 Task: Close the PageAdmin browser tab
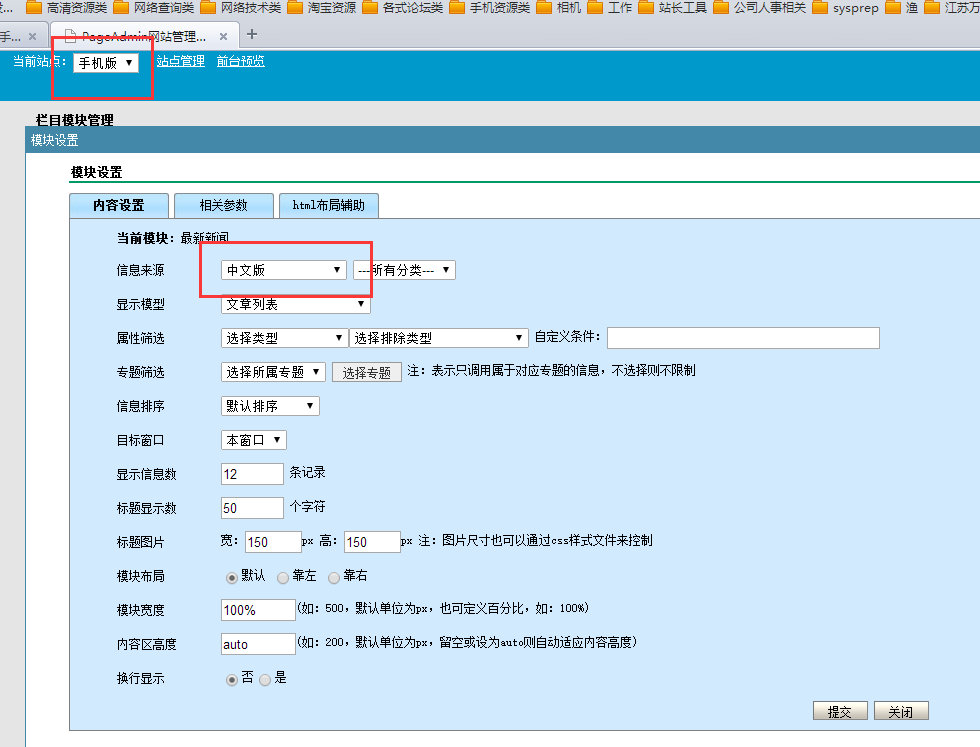[x=225, y=36]
